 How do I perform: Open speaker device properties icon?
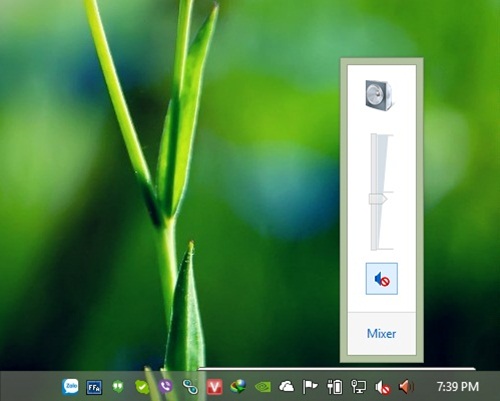(380, 95)
